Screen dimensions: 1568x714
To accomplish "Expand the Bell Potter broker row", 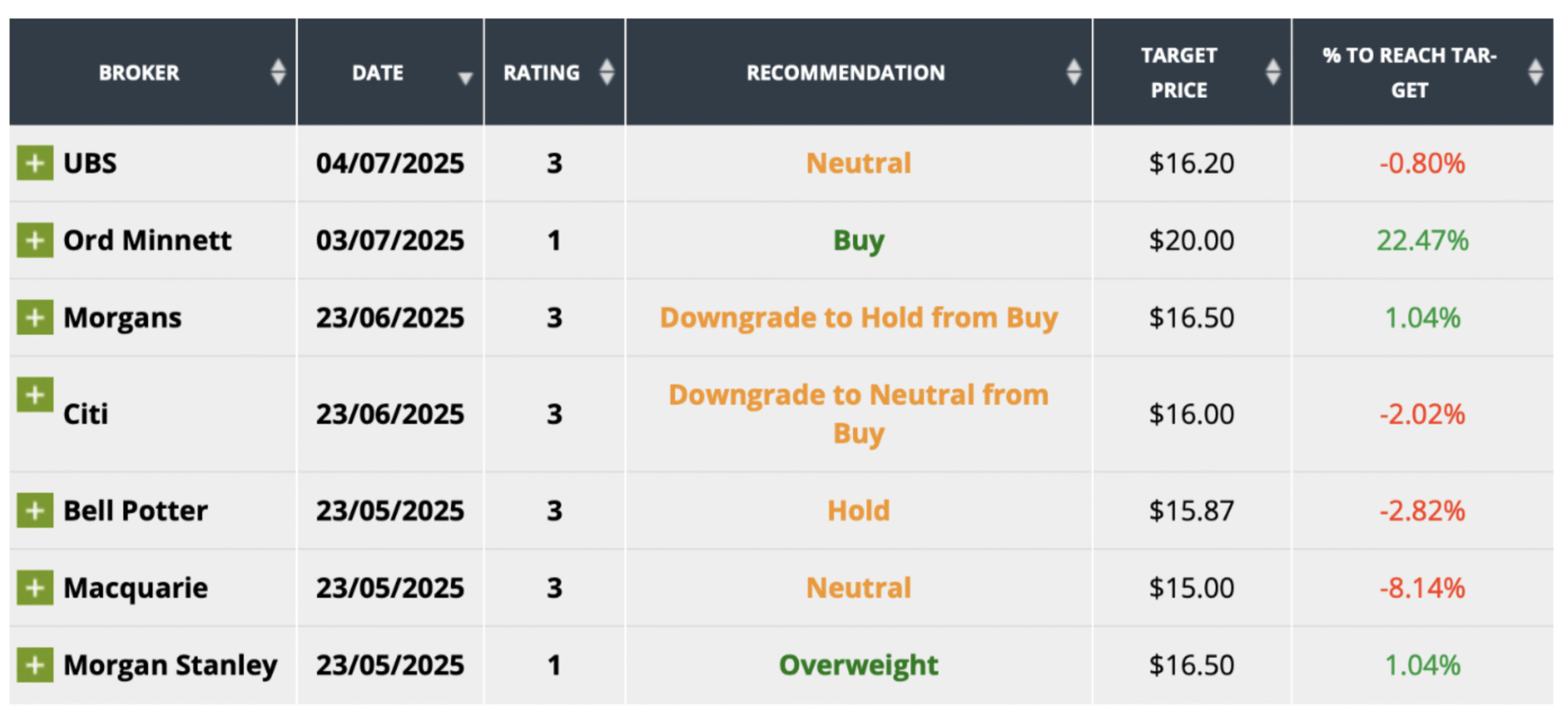I will (x=35, y=511).
